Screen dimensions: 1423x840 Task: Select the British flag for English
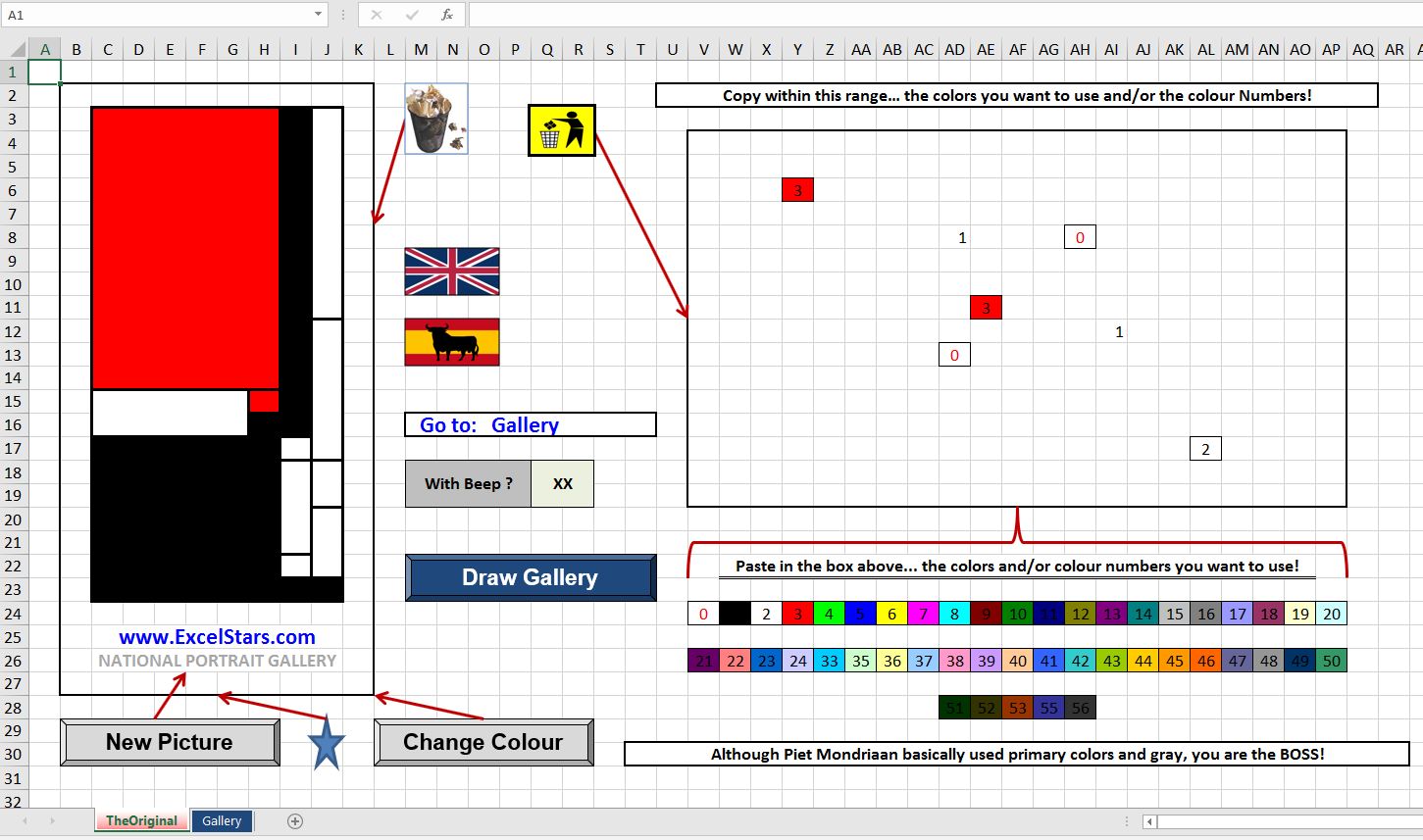(452, 272)
